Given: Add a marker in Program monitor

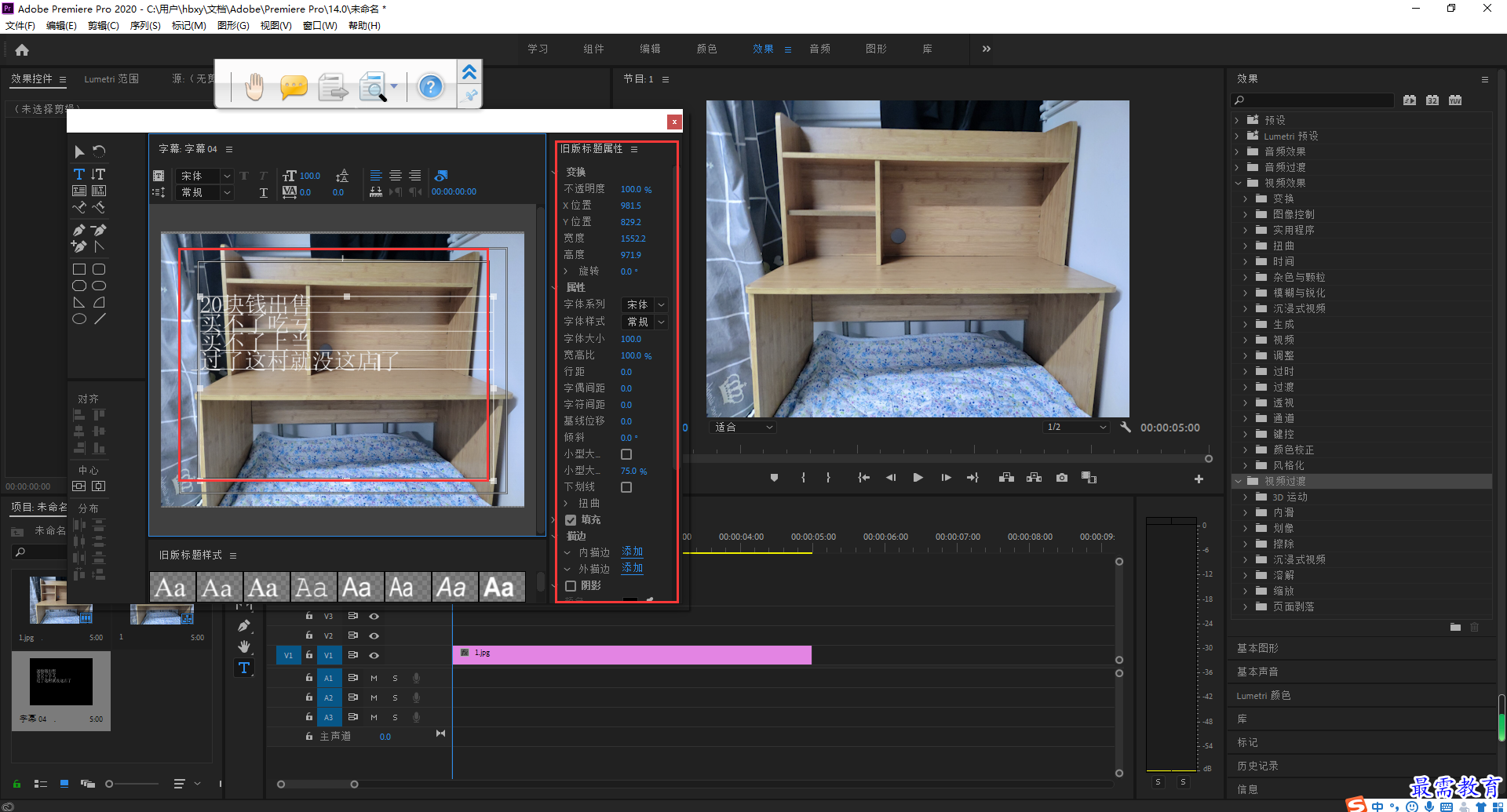Looking at the screenshot, I should 774,478.
